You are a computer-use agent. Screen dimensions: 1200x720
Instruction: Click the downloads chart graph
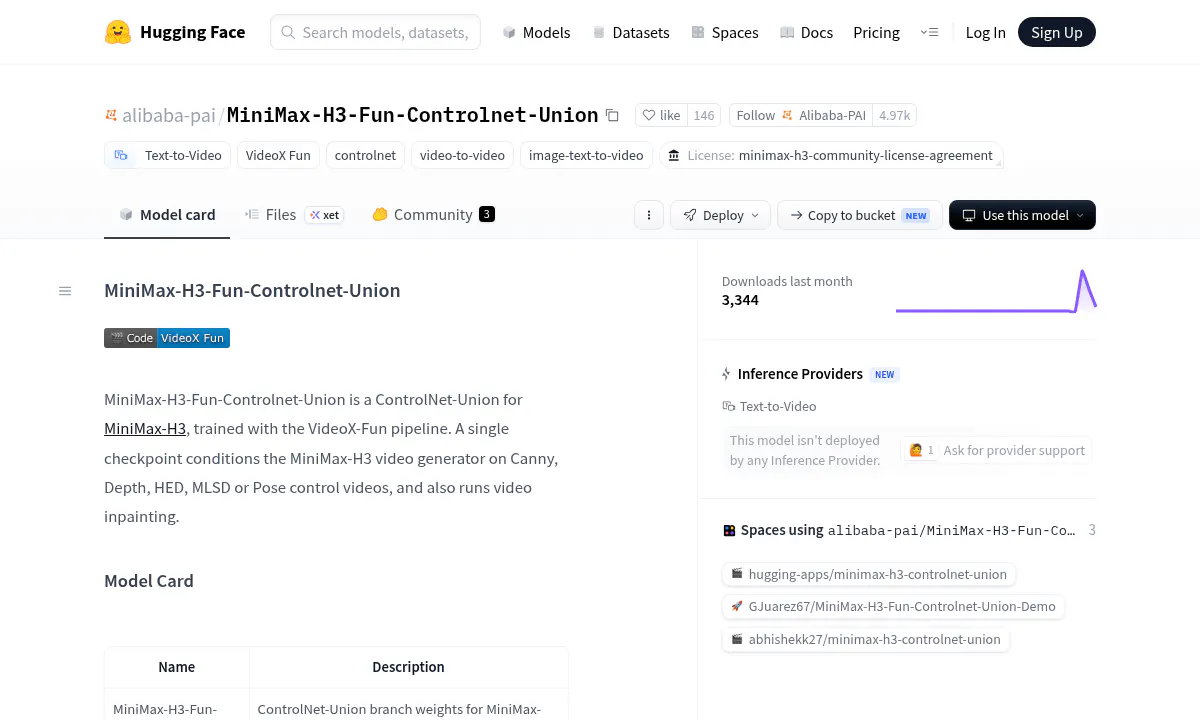tap(996, 290)
